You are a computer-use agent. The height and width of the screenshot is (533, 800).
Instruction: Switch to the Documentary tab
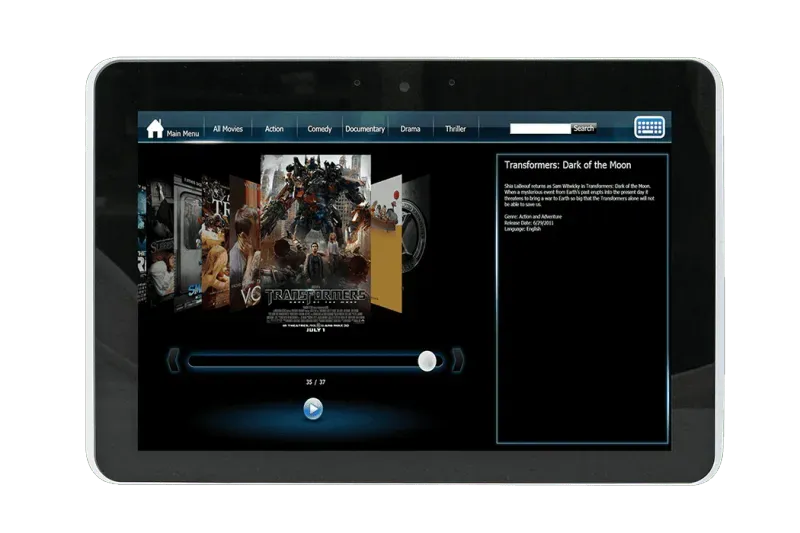[x=365, y=129]
